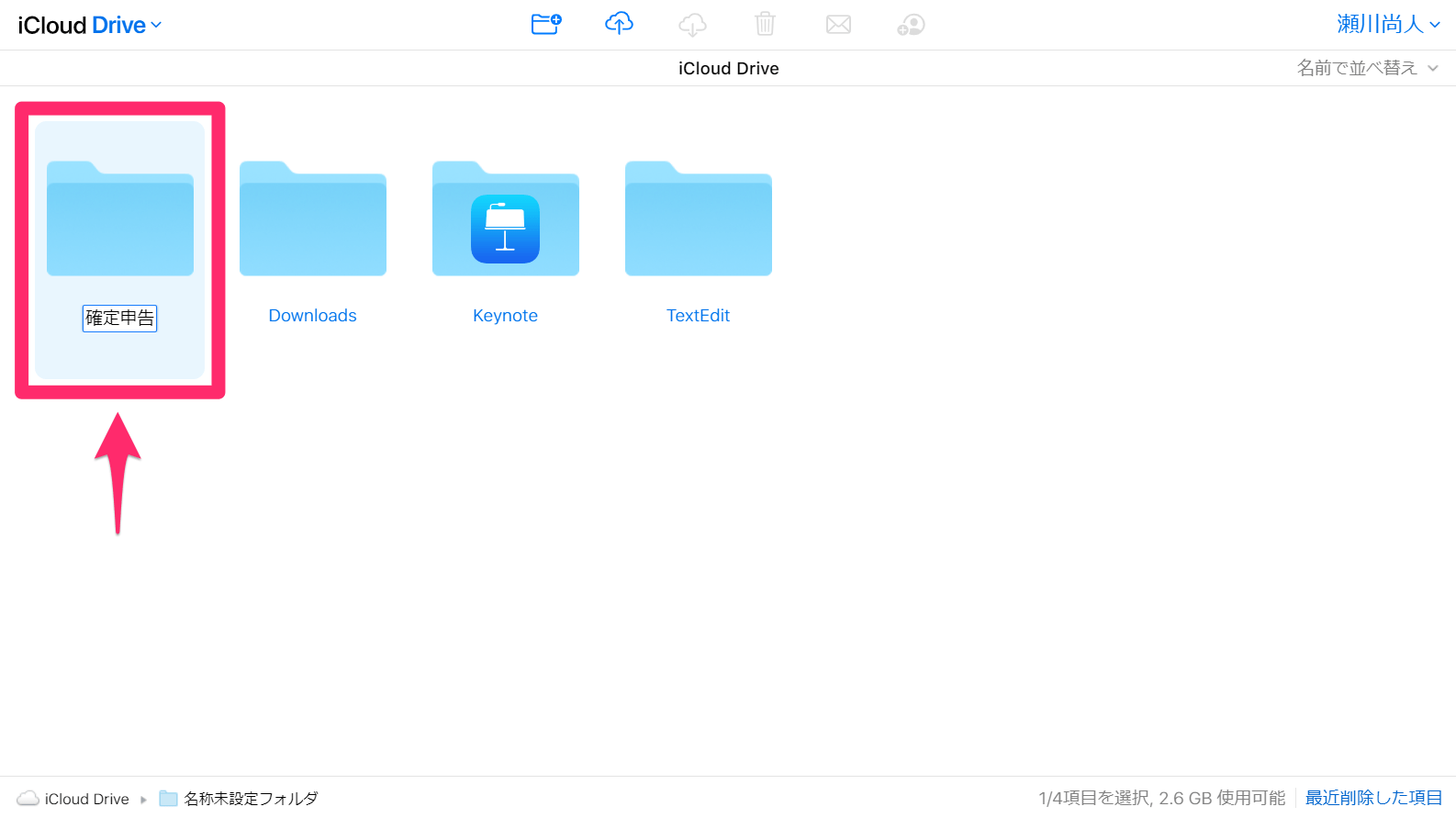Click 名称未設定フォルダ in the path bar
This screenshot has height=818, width=1456.
(251, 799)
